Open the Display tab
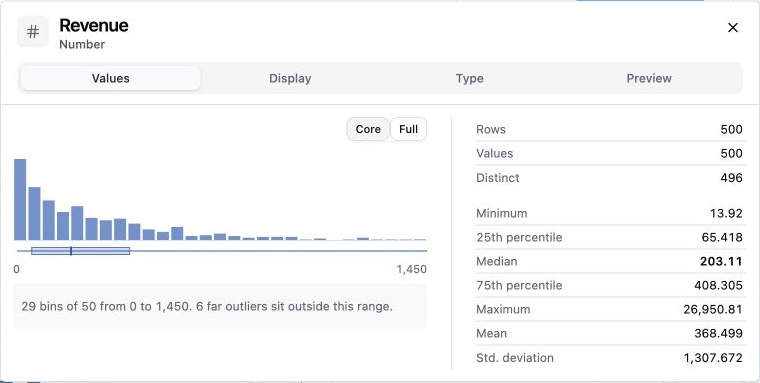This screenshot has height=383, width=760. 290,78
